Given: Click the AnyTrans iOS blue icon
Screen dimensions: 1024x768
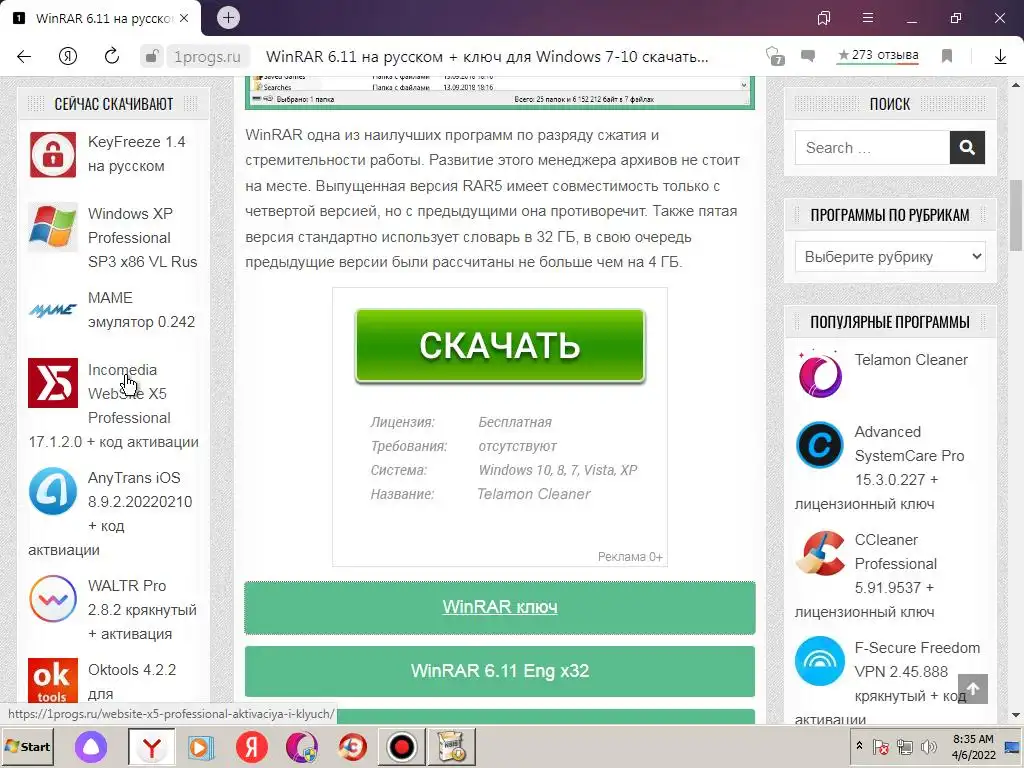Looking at the screenshot, I should pyautogui.click(x=53, y=490).
